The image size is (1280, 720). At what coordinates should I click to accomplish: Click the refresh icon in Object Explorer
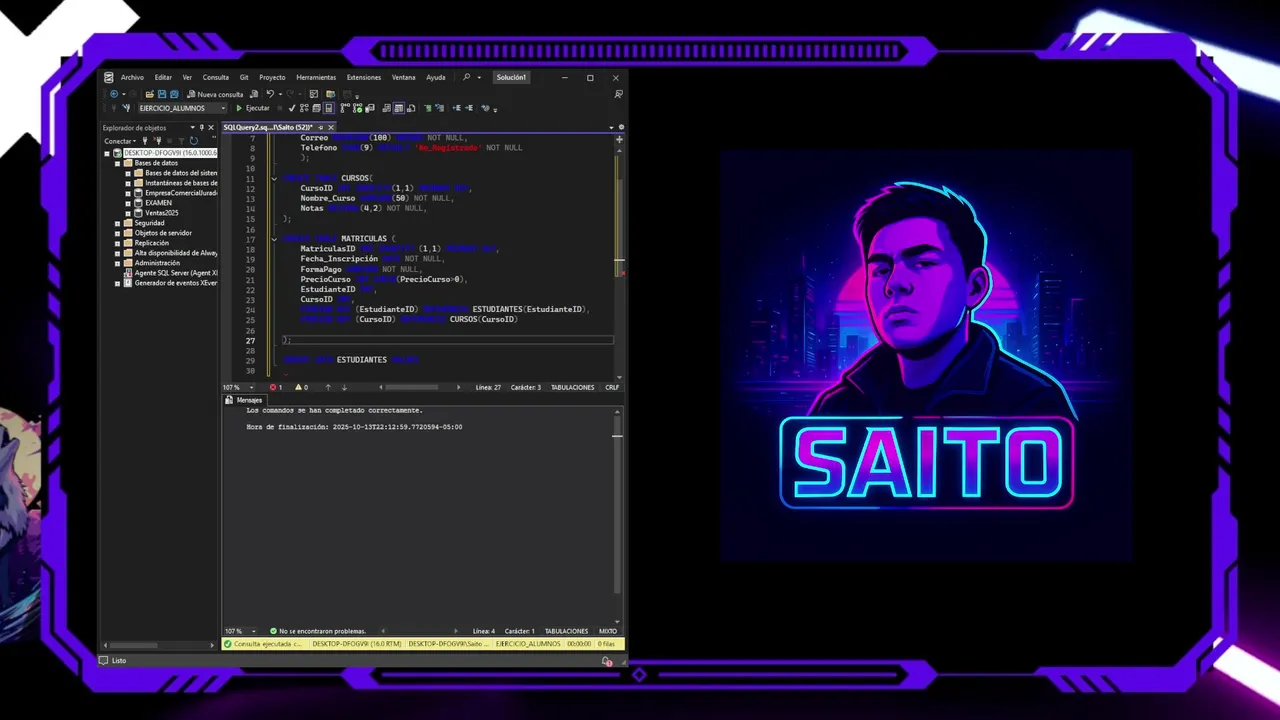click(x=194, y=141)
